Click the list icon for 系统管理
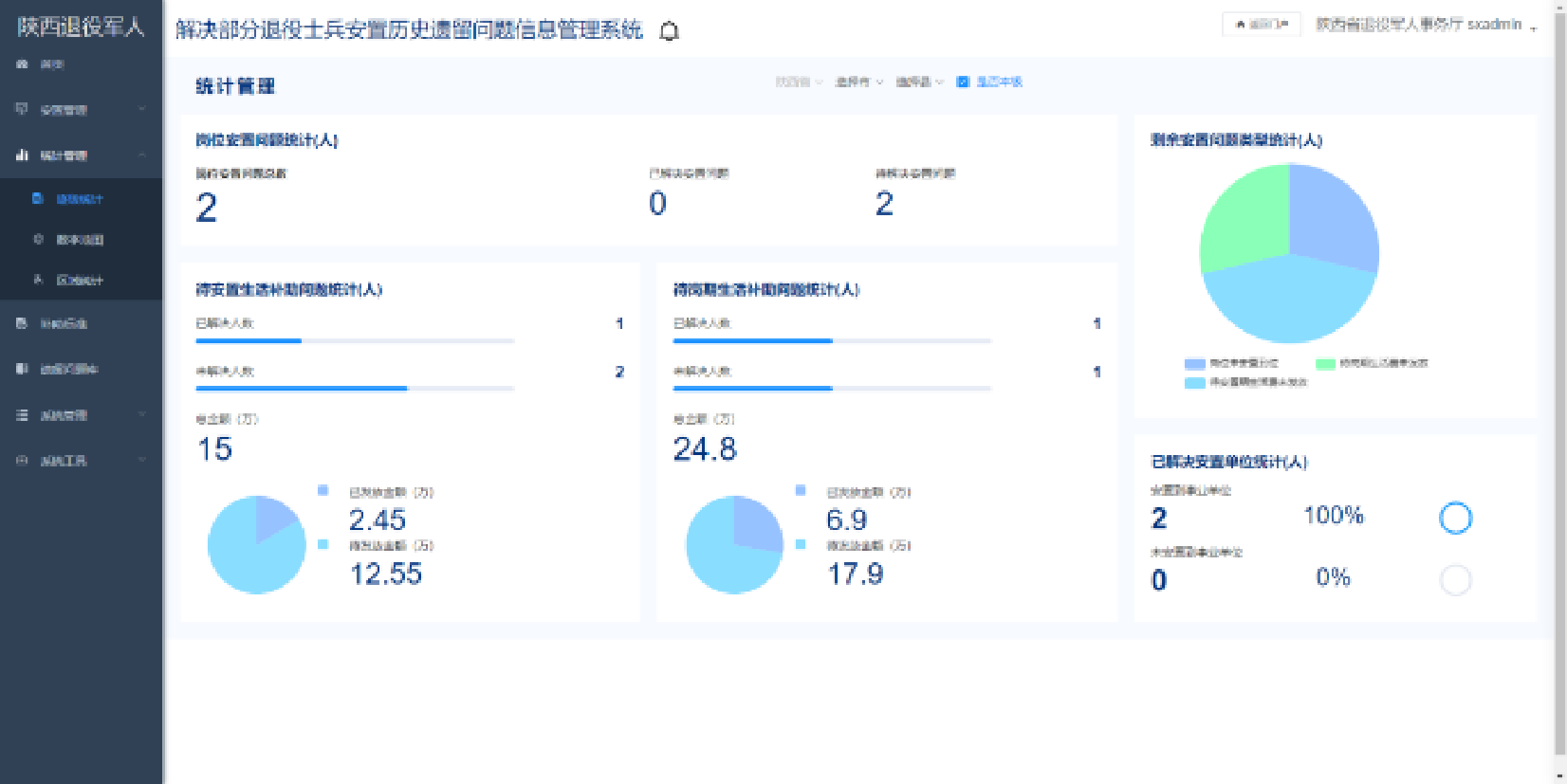Viewport: 1567px width, 784px height. pos(22,414)
